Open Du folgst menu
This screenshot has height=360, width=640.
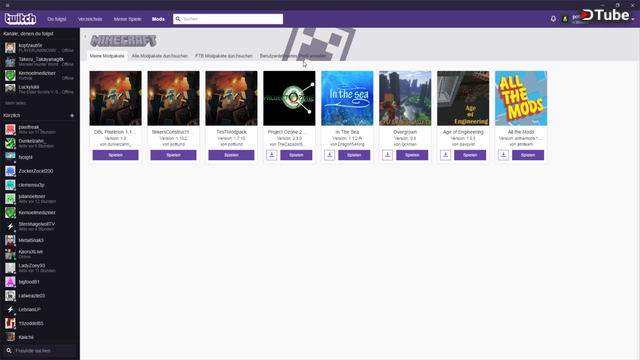[57, 19]
